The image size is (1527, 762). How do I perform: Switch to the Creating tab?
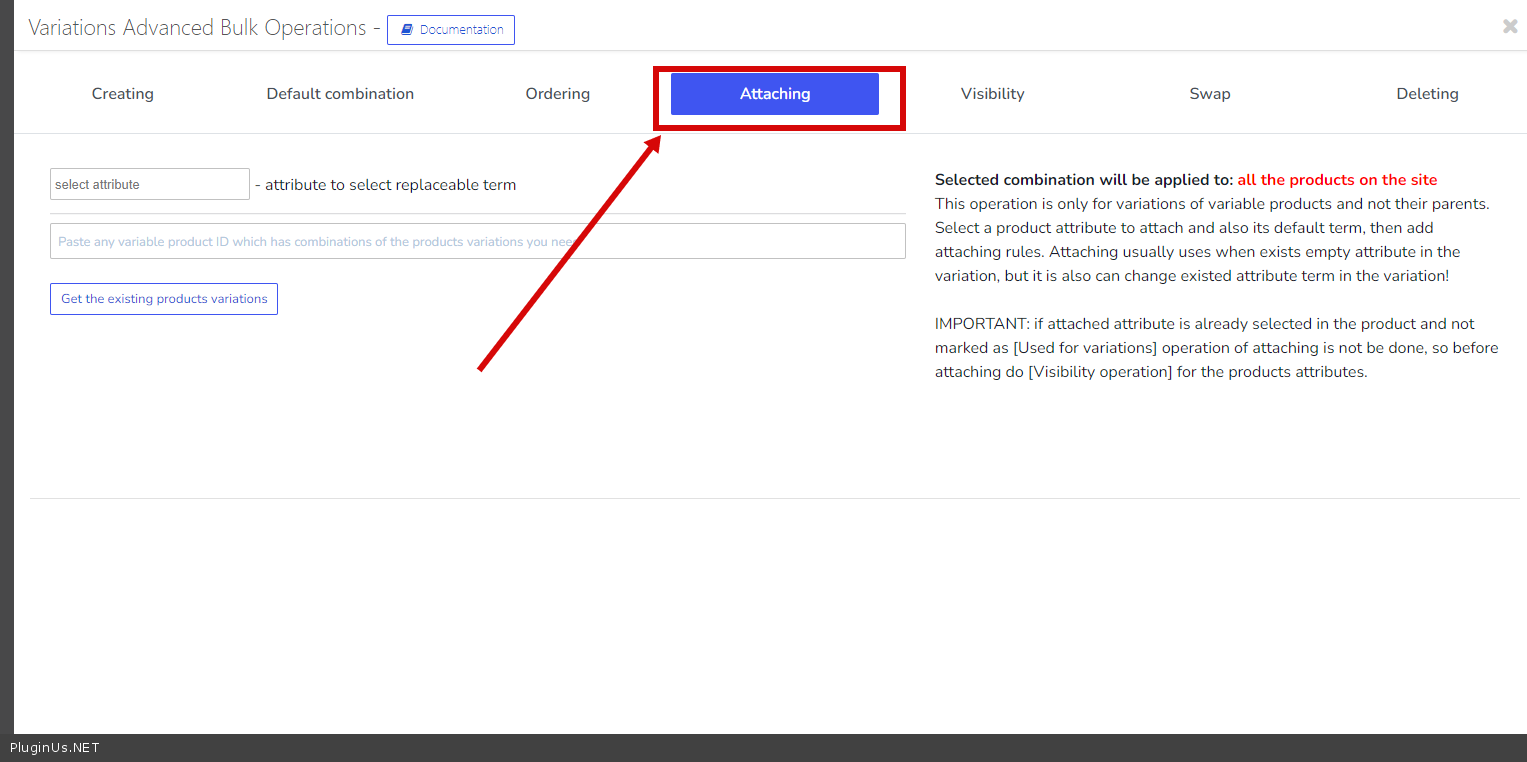[x=123, y=94]
